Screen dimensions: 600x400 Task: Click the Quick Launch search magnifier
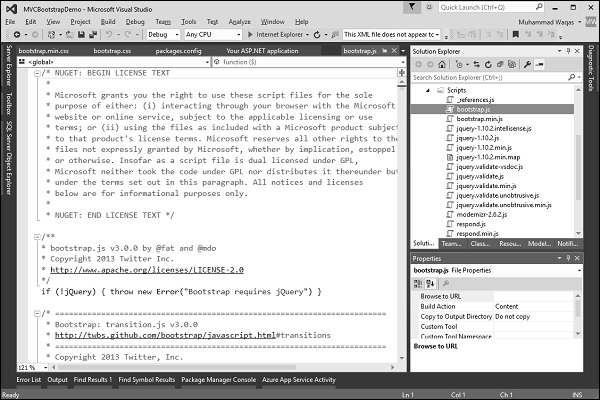(539, 7)
